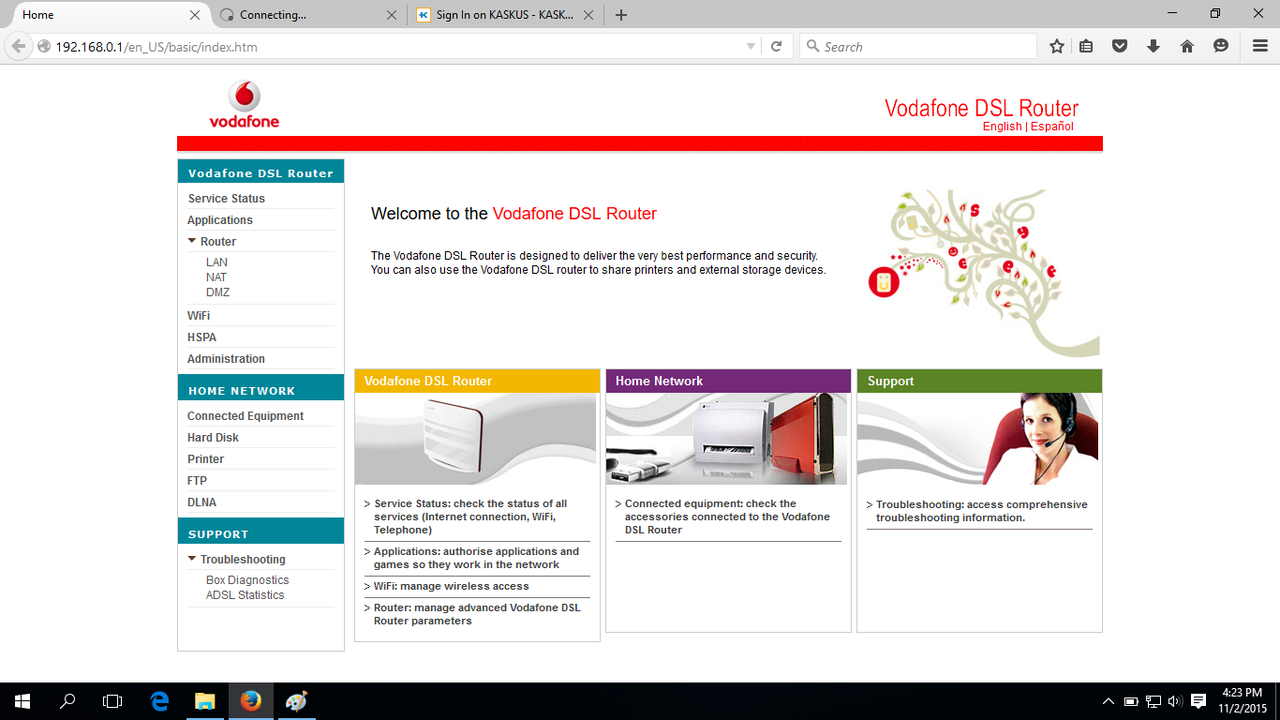Image resolution: width=1280 pixels, height=720 pixels.
Task: Open the bookmarks list icon
Action: (x=1087, y=46)
